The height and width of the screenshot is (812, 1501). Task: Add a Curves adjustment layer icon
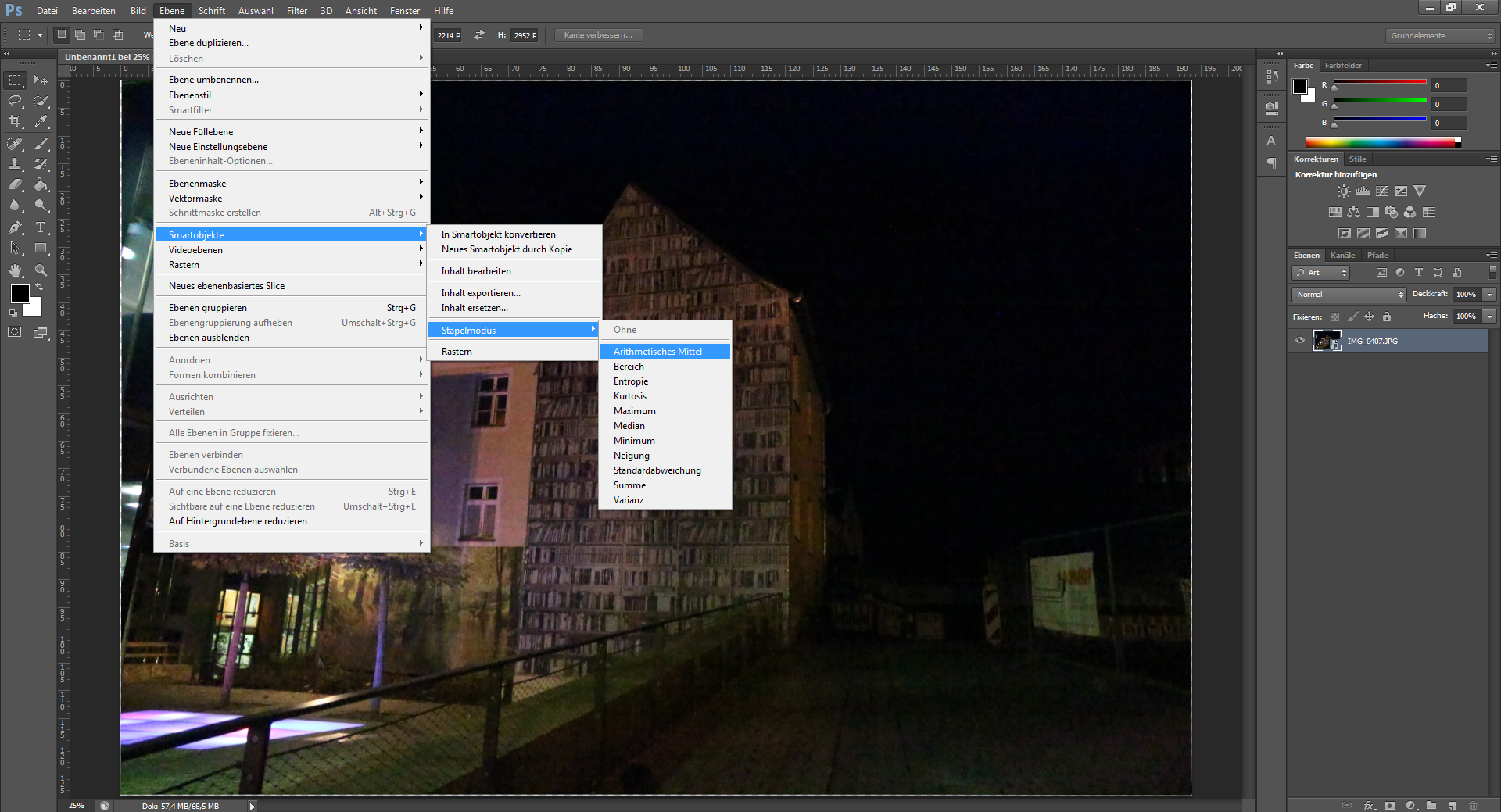click(x=1382, y=191)
